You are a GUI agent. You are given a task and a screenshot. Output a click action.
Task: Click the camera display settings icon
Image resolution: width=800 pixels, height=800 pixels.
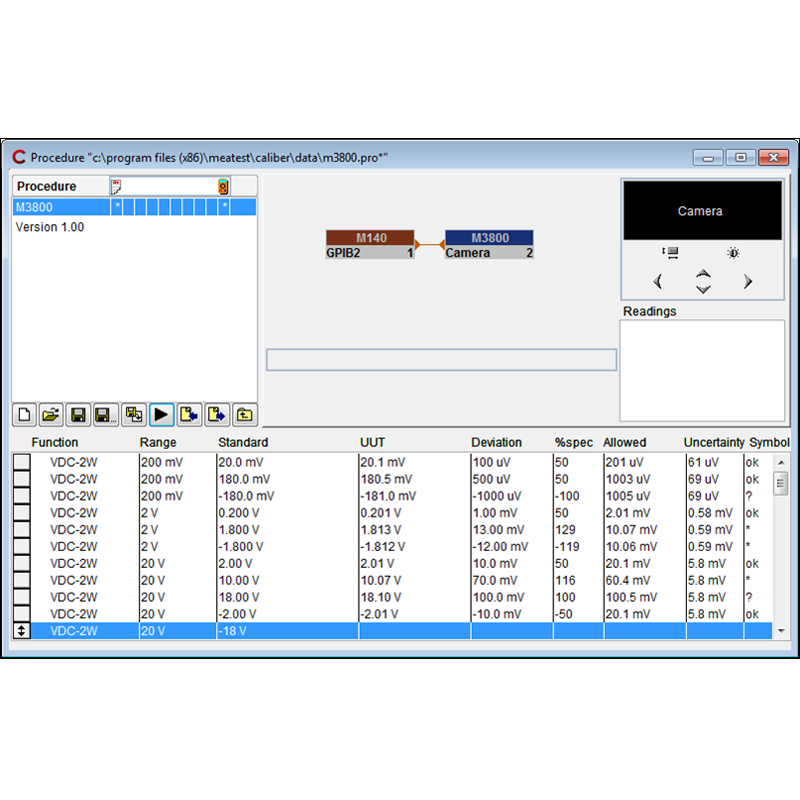click(670, 253)
